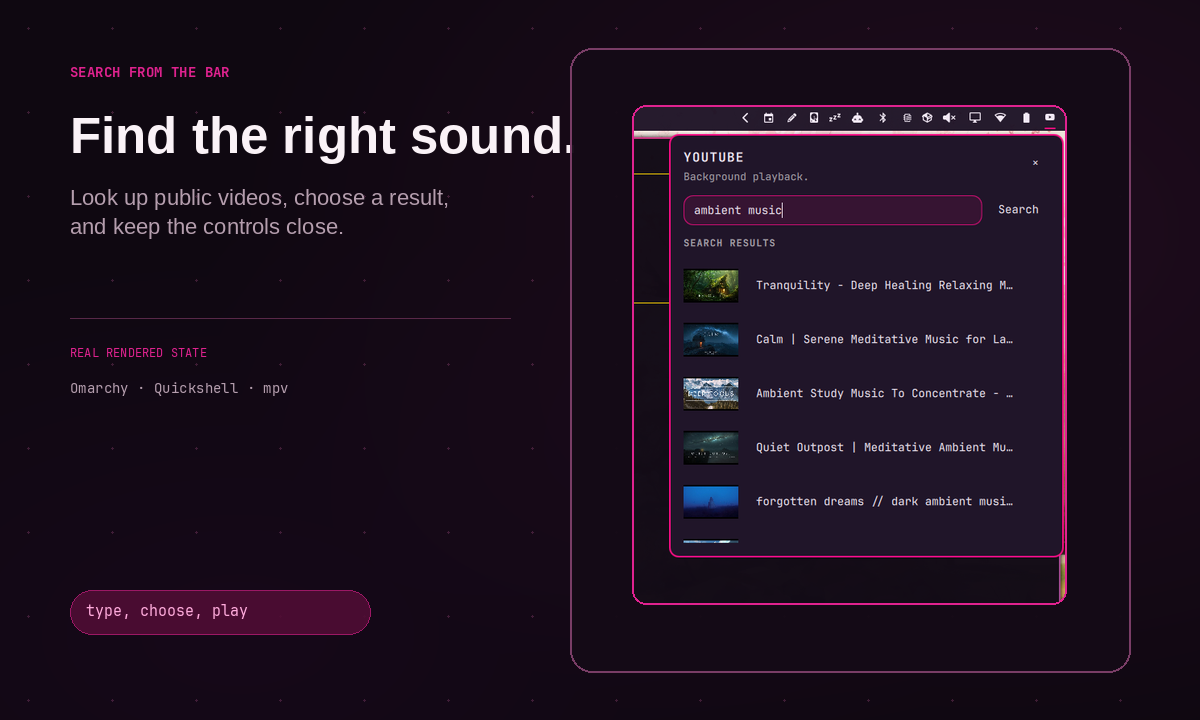Click the 'YOUTUBE' panel title
Image resolution: width=1200 pixels, height=720 pixels.
[x=714, y=158]
